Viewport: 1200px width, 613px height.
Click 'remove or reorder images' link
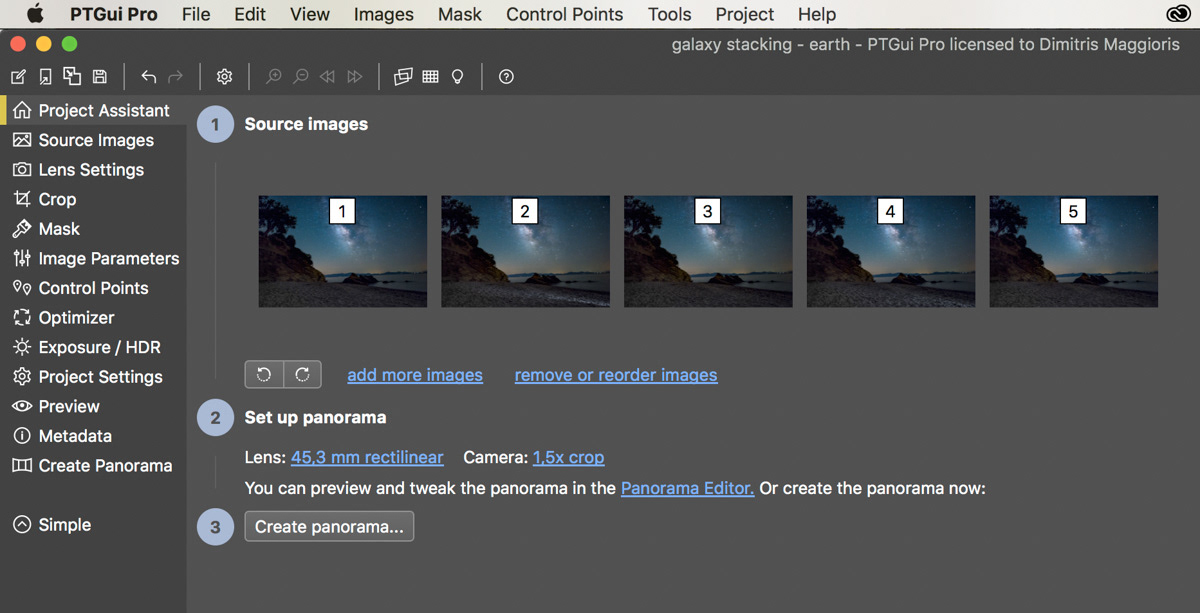click(x=616, y=375)
